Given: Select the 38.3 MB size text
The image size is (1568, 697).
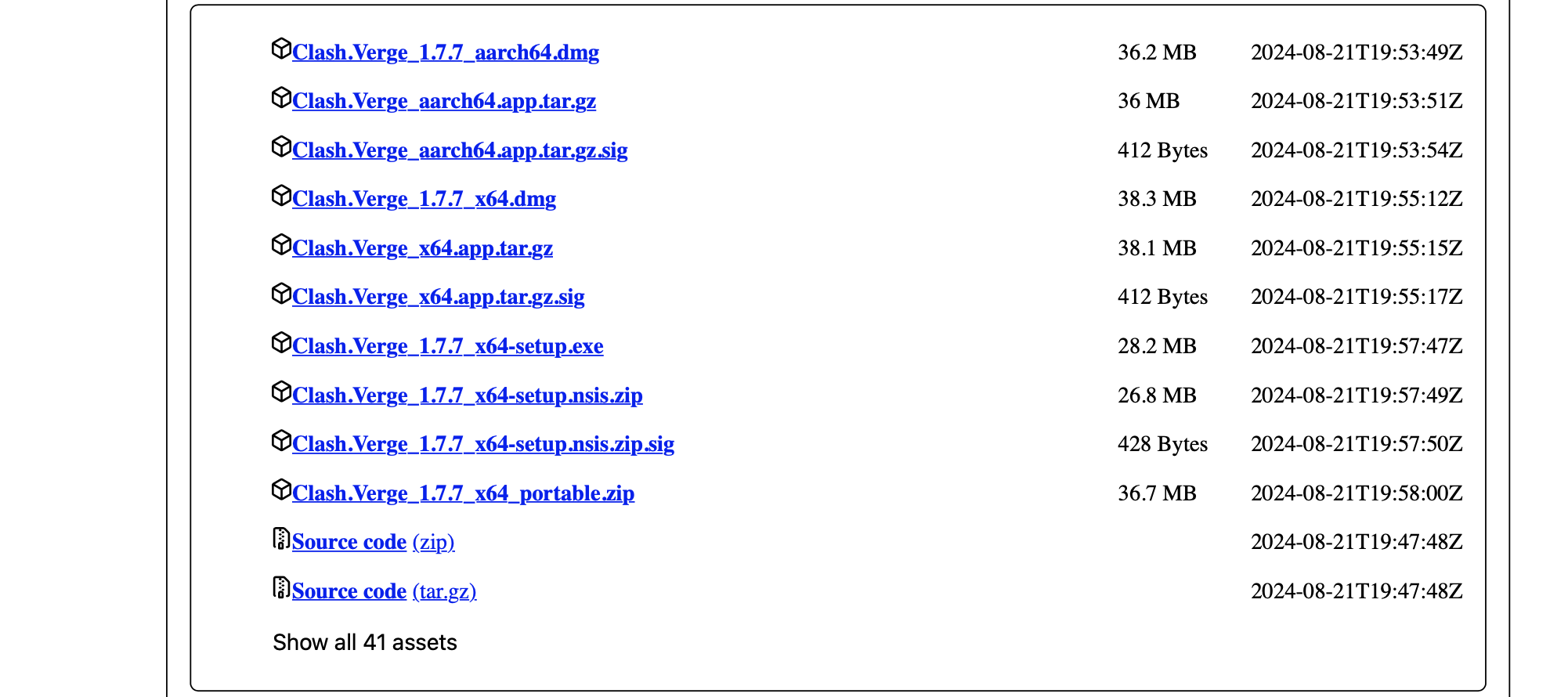Looking at the screenshot, I should (x=1157, y=199).
